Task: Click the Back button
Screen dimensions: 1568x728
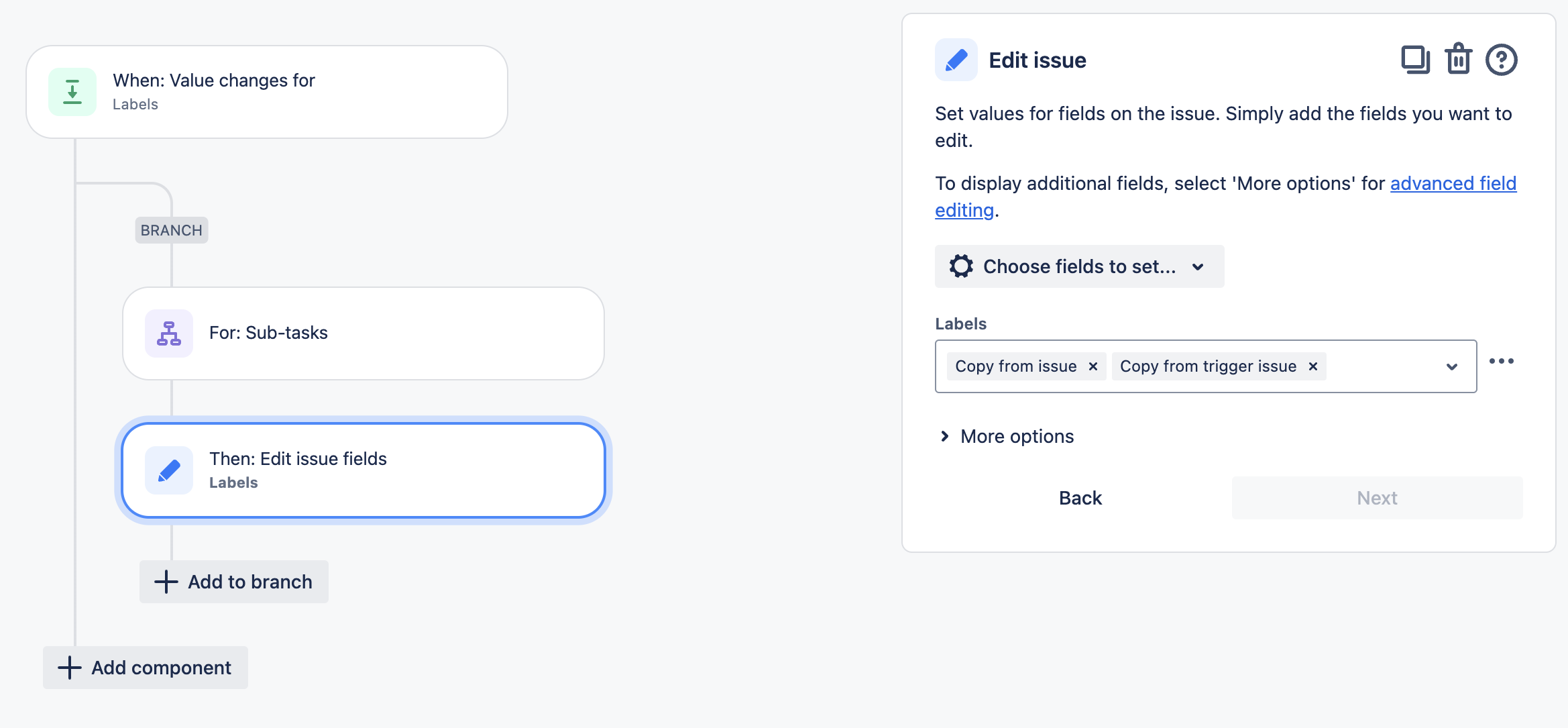Action: pos(1080,497)
